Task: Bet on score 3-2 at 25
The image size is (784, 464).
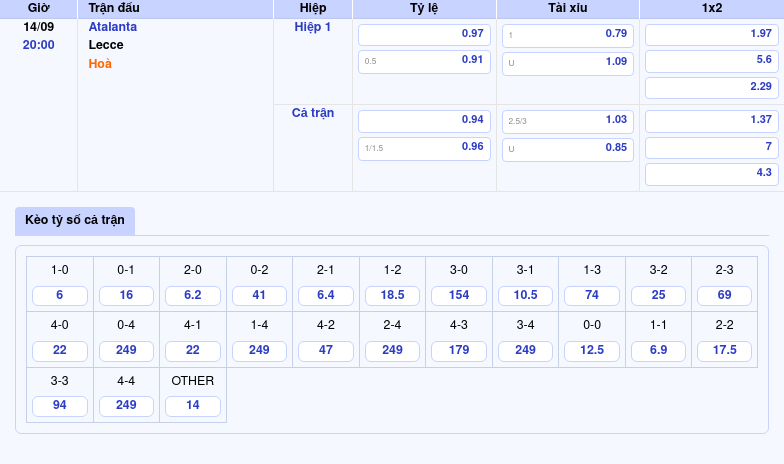Action: coord(658,296)
